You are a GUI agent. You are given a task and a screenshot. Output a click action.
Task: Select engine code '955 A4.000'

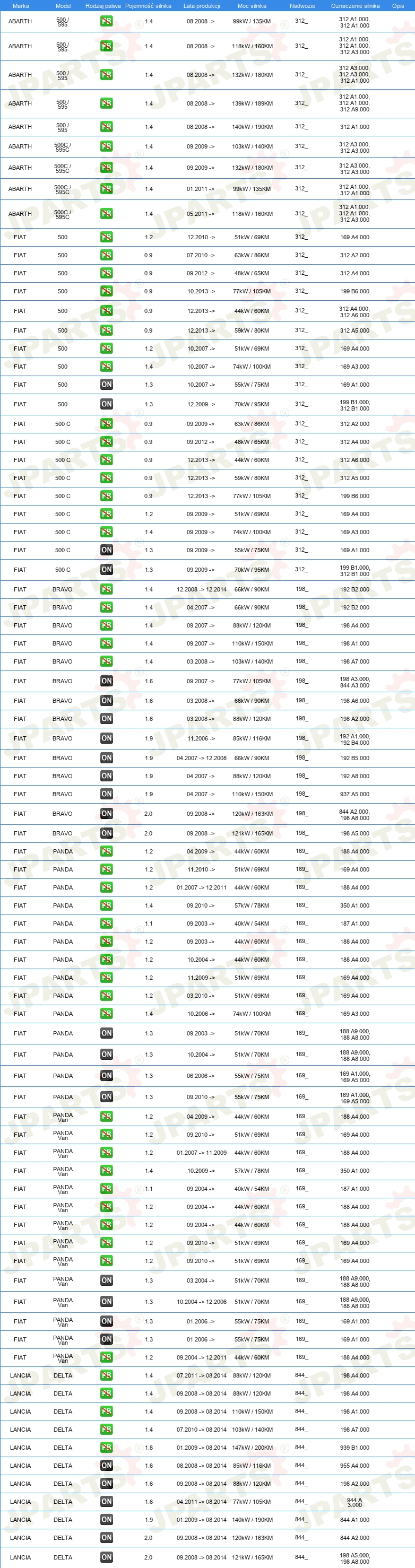point(355,1466)
